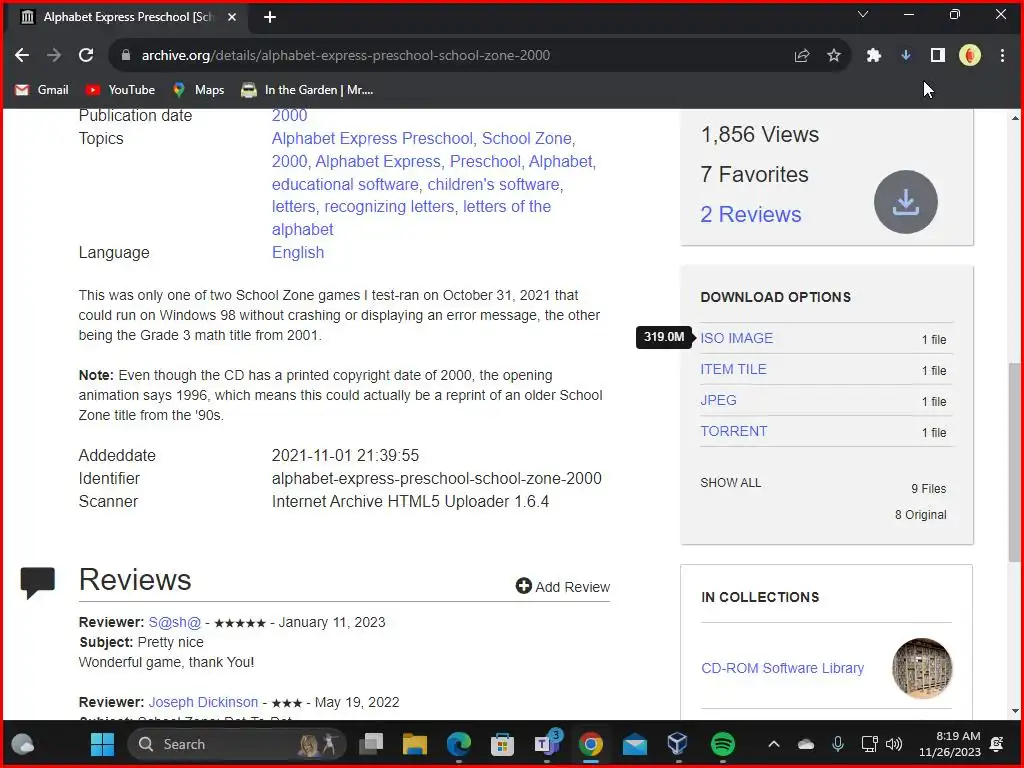The width and height of the screenshot is (1024, 768).
Task: Click the round download button
Action: point(906,202)
